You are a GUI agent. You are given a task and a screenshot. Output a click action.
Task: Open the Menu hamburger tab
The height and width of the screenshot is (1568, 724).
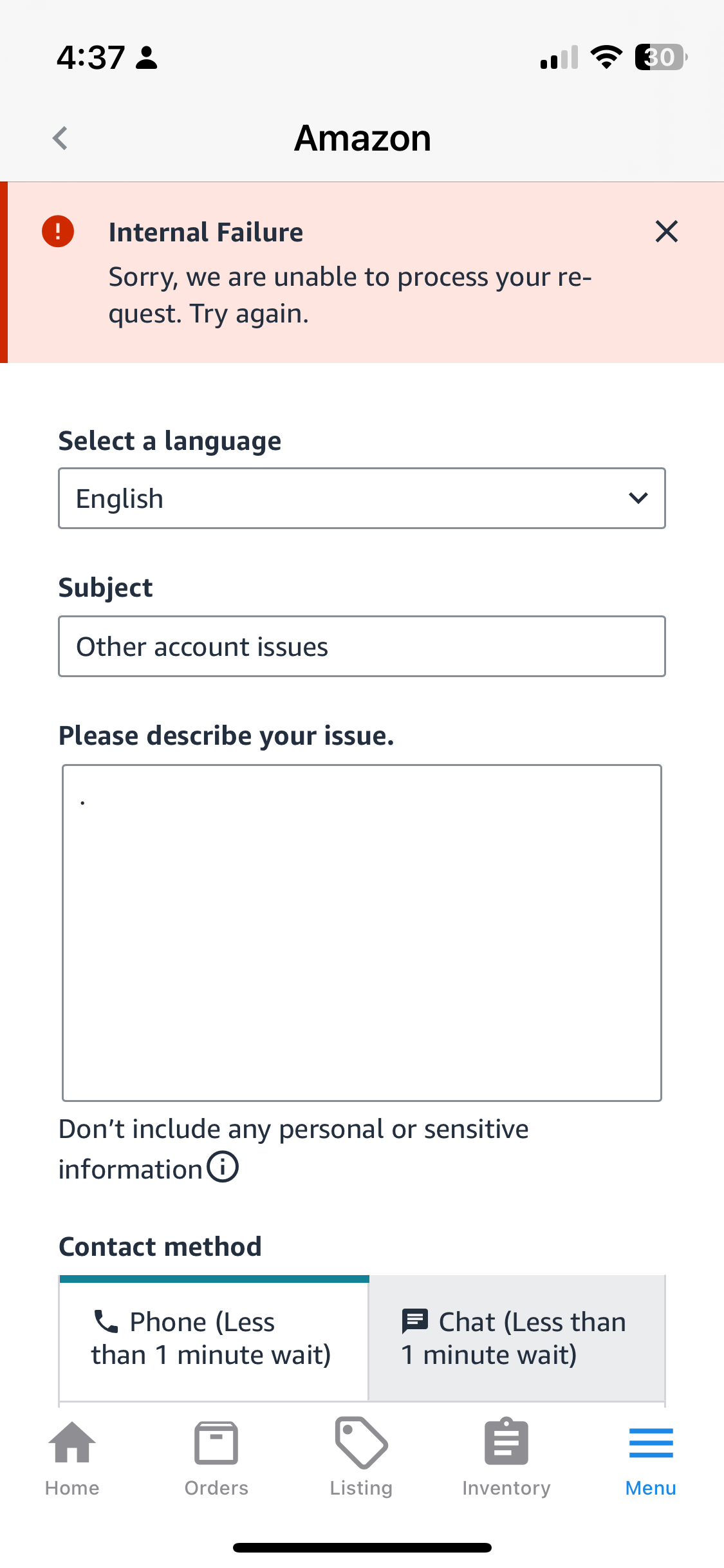pyautogui.click(x=651, y=1459)
